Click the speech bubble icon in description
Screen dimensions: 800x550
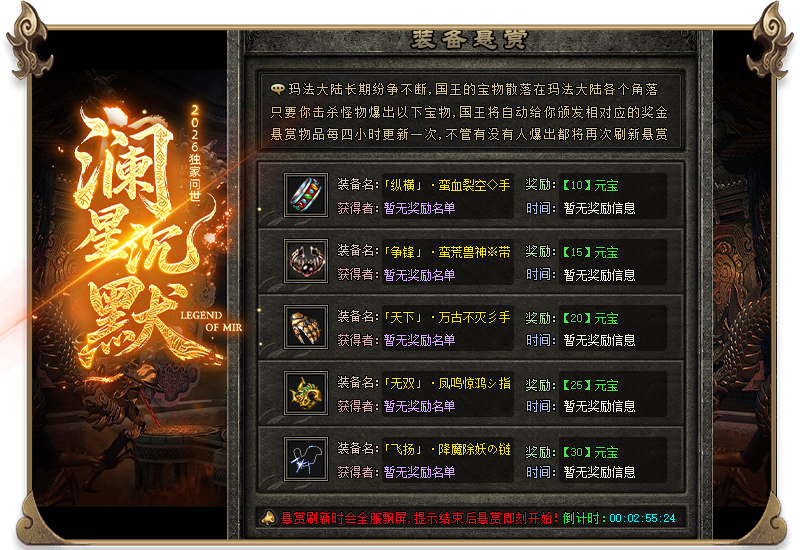pos(277,89)
